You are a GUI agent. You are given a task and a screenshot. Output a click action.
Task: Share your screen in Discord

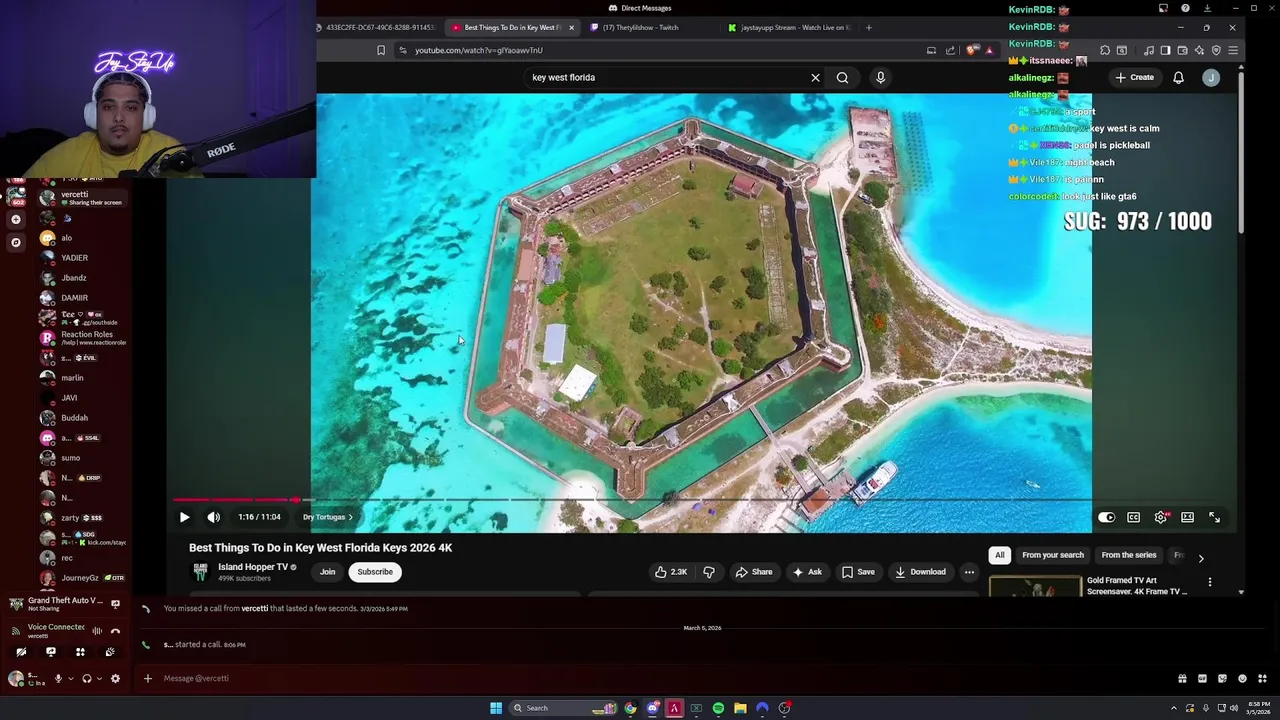coord(51,652)
